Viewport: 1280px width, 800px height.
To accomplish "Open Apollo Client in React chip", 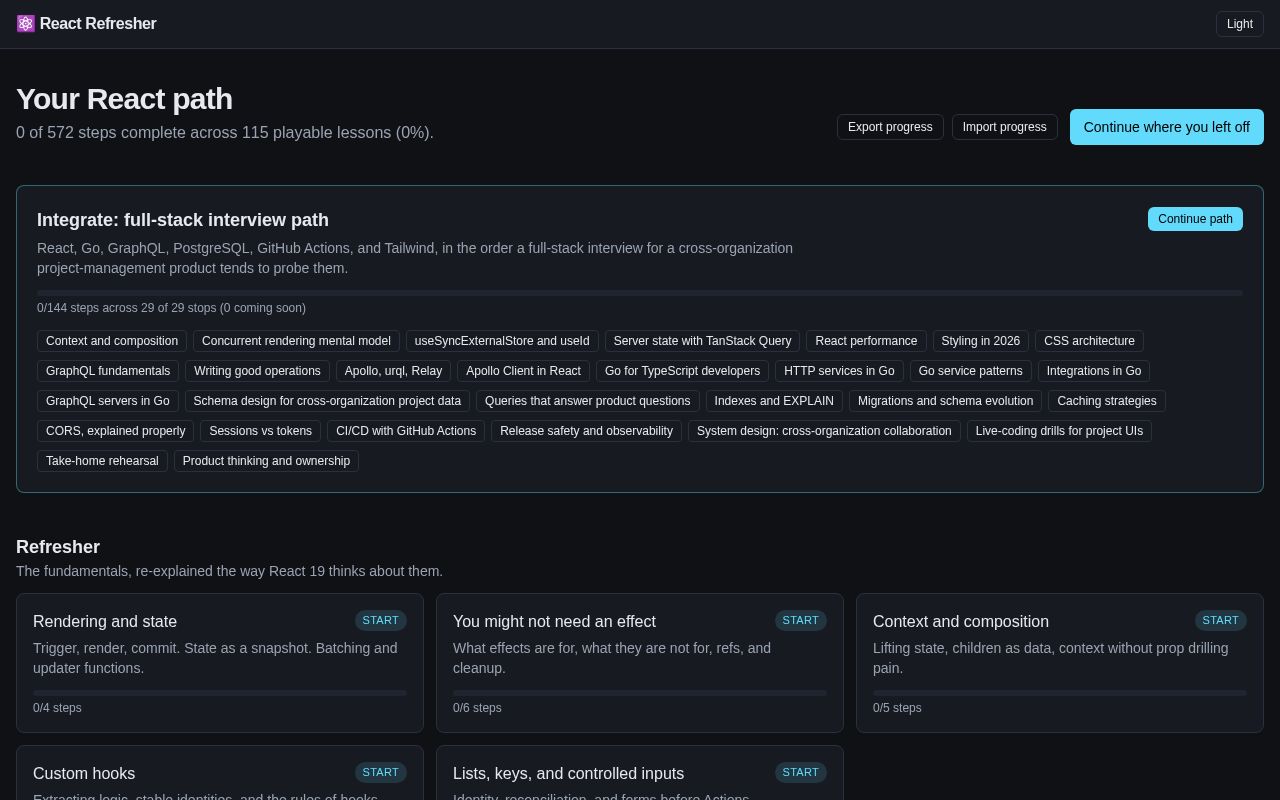I will 523,371.
